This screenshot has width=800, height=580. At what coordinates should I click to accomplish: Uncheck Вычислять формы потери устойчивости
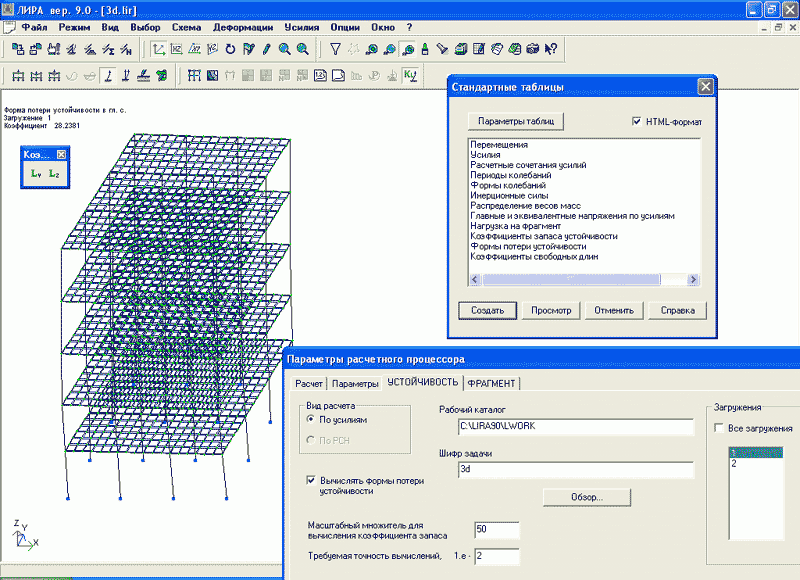pos(311,481)
